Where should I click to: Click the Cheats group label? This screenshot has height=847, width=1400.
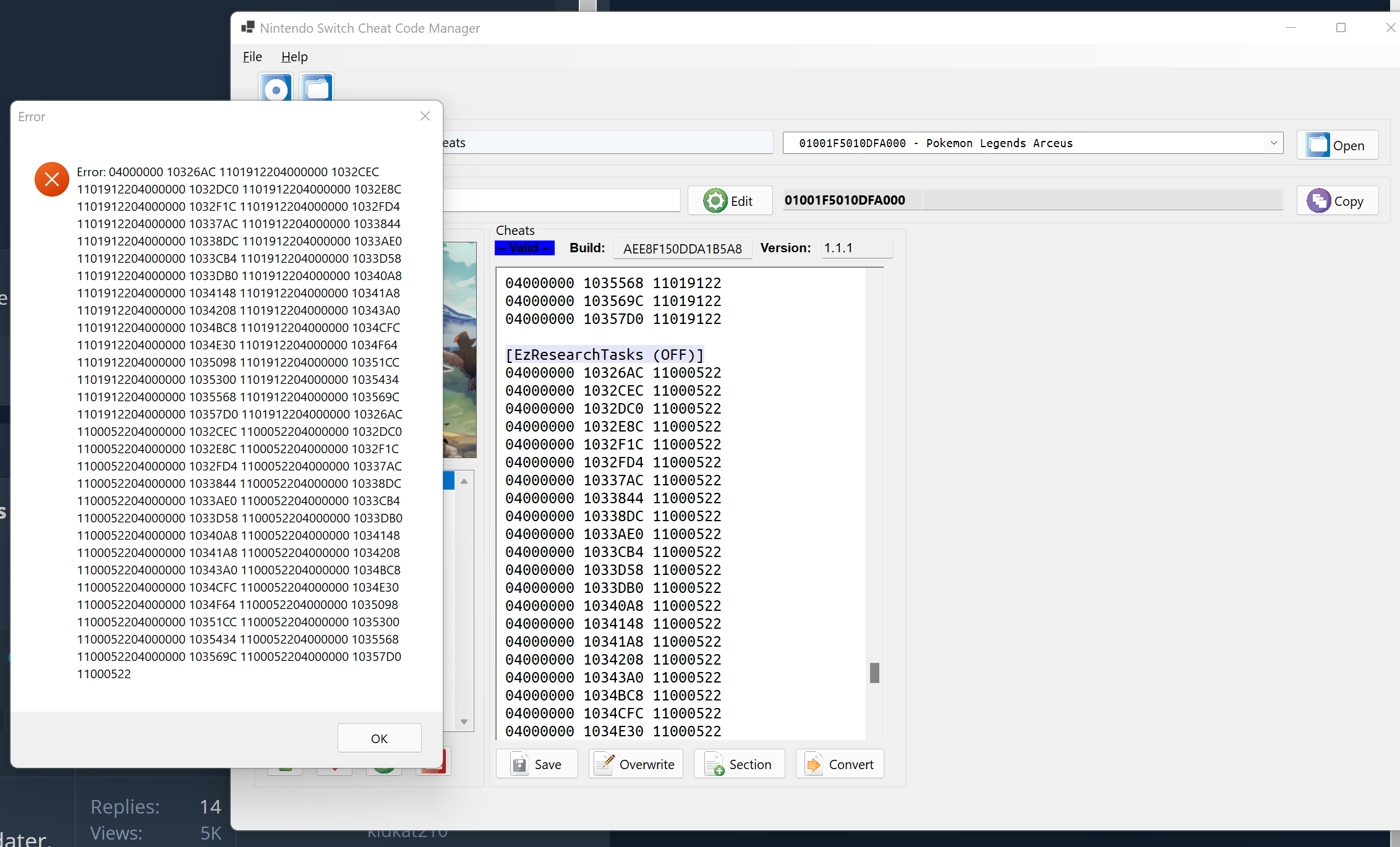pyautogui.click(x=515, y=231)
